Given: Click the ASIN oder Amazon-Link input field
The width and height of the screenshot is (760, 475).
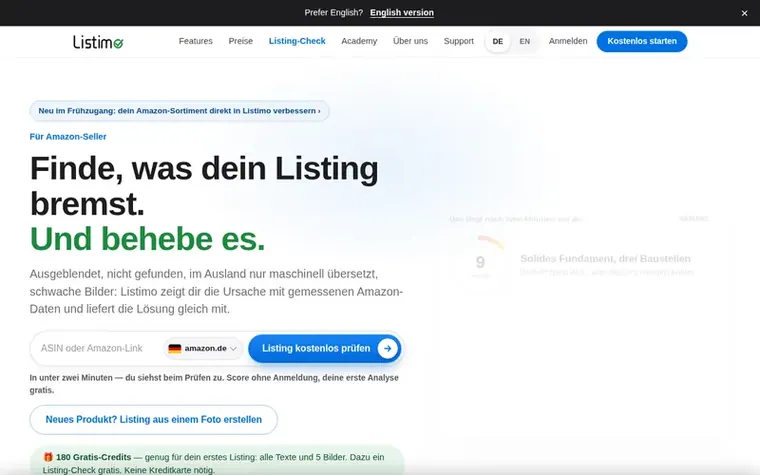Looking at the screenshot, I should (x=97, y=348).
